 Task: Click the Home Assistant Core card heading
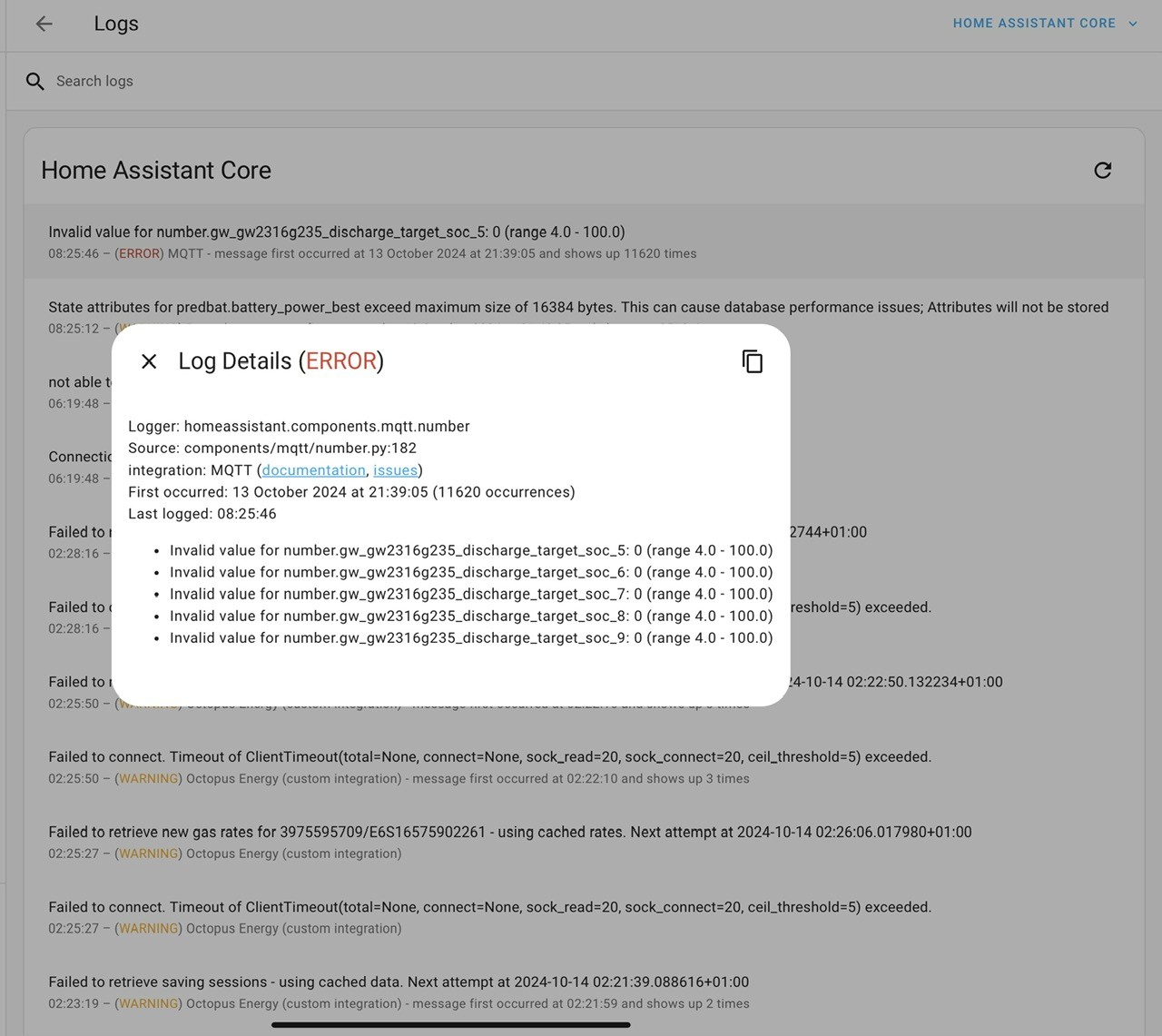[156, 171]
